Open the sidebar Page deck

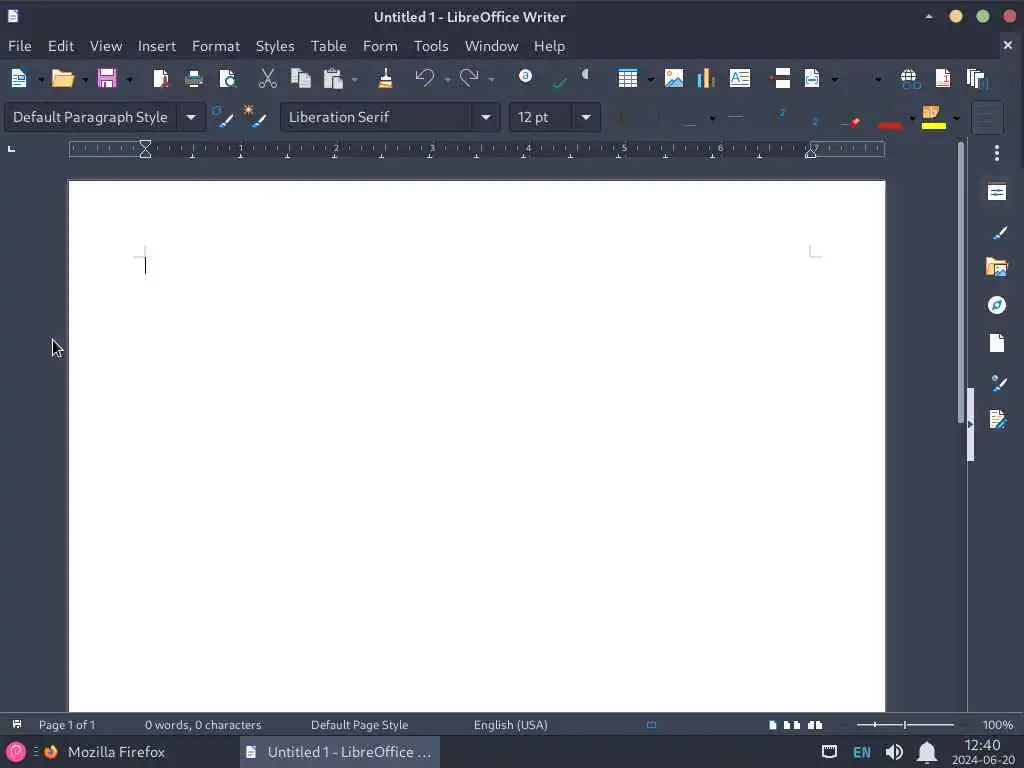coord(997,343)
